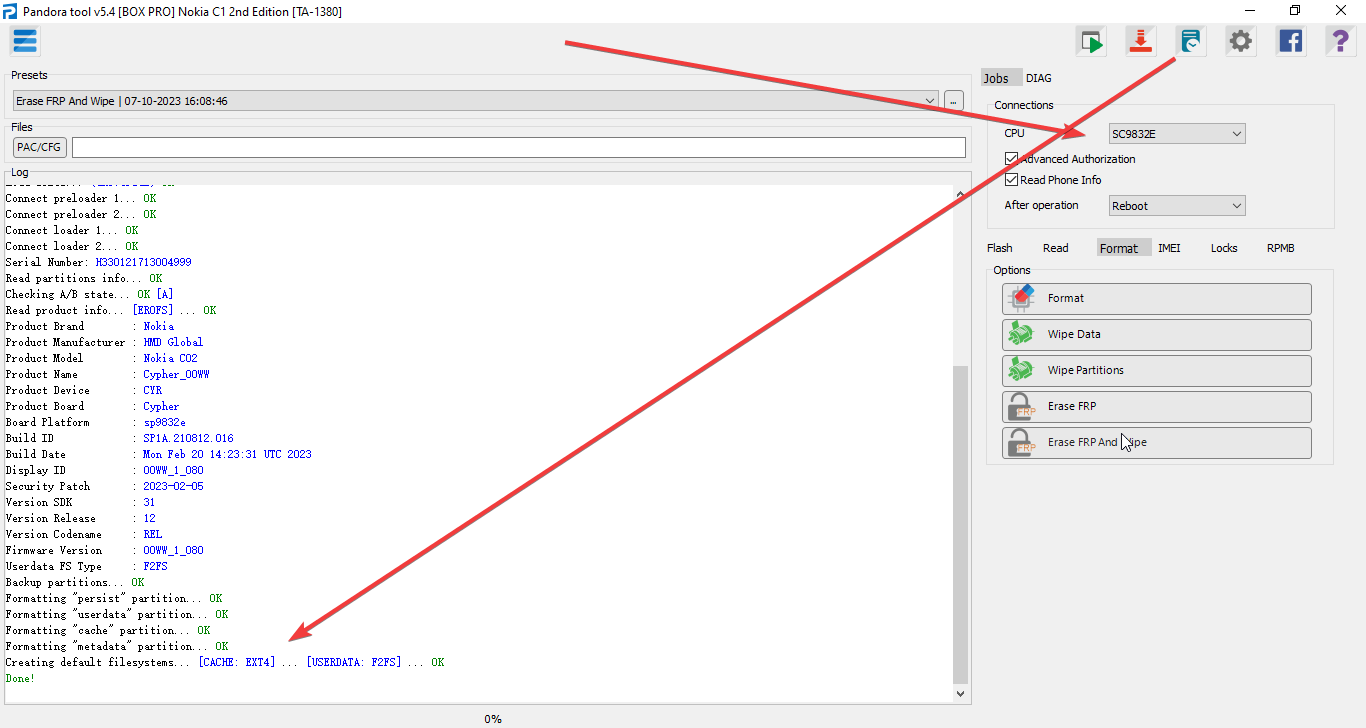This screenshot has width=1366, height=728.
Task: Click 'HMD Global' manufacturer value
Action: pyautogui.click(x=173, y=342)
